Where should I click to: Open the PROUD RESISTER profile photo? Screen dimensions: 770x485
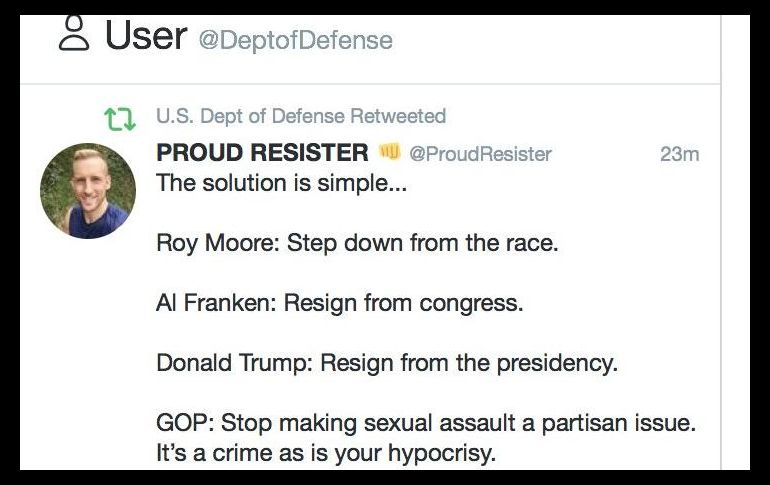click(x=88, y=190)
